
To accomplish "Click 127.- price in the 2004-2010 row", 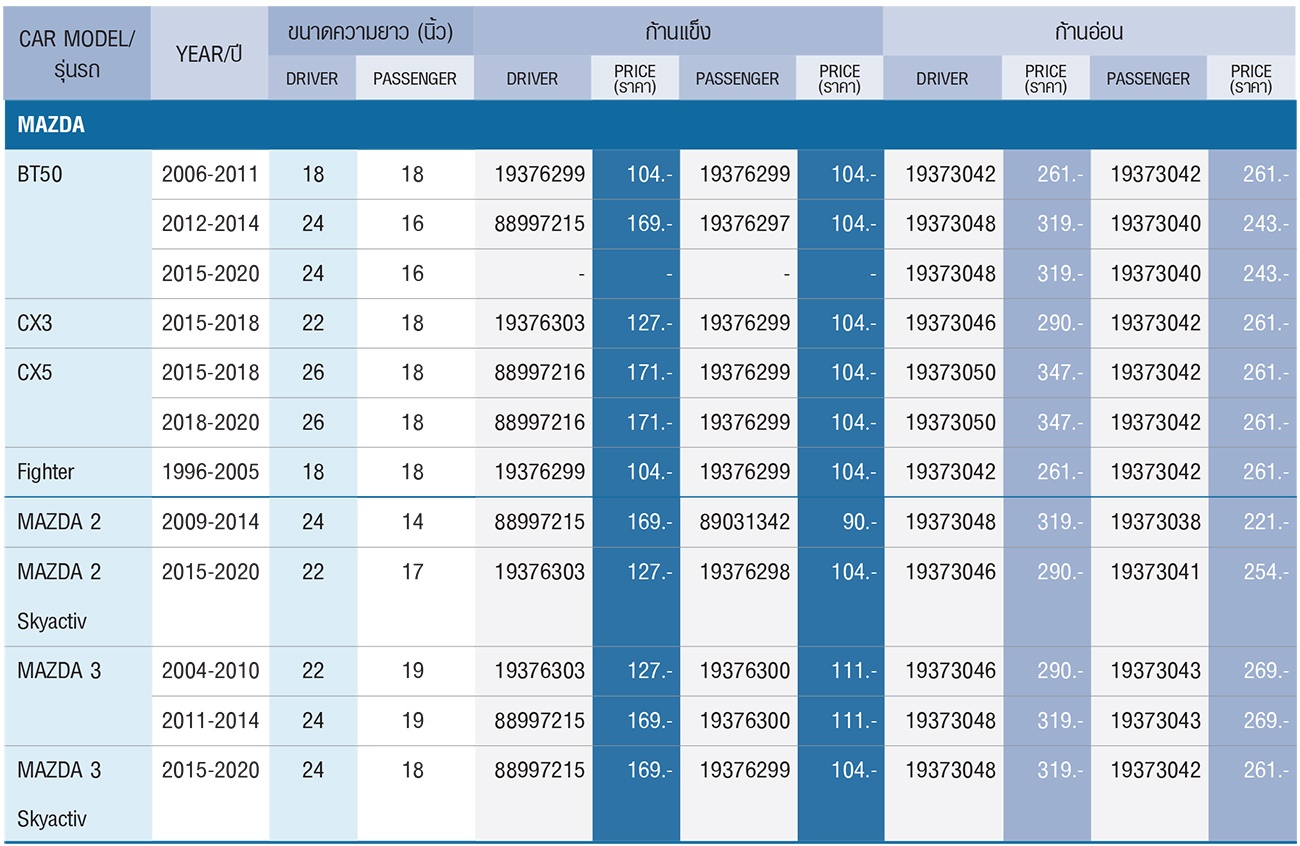I will click(650, 670).
